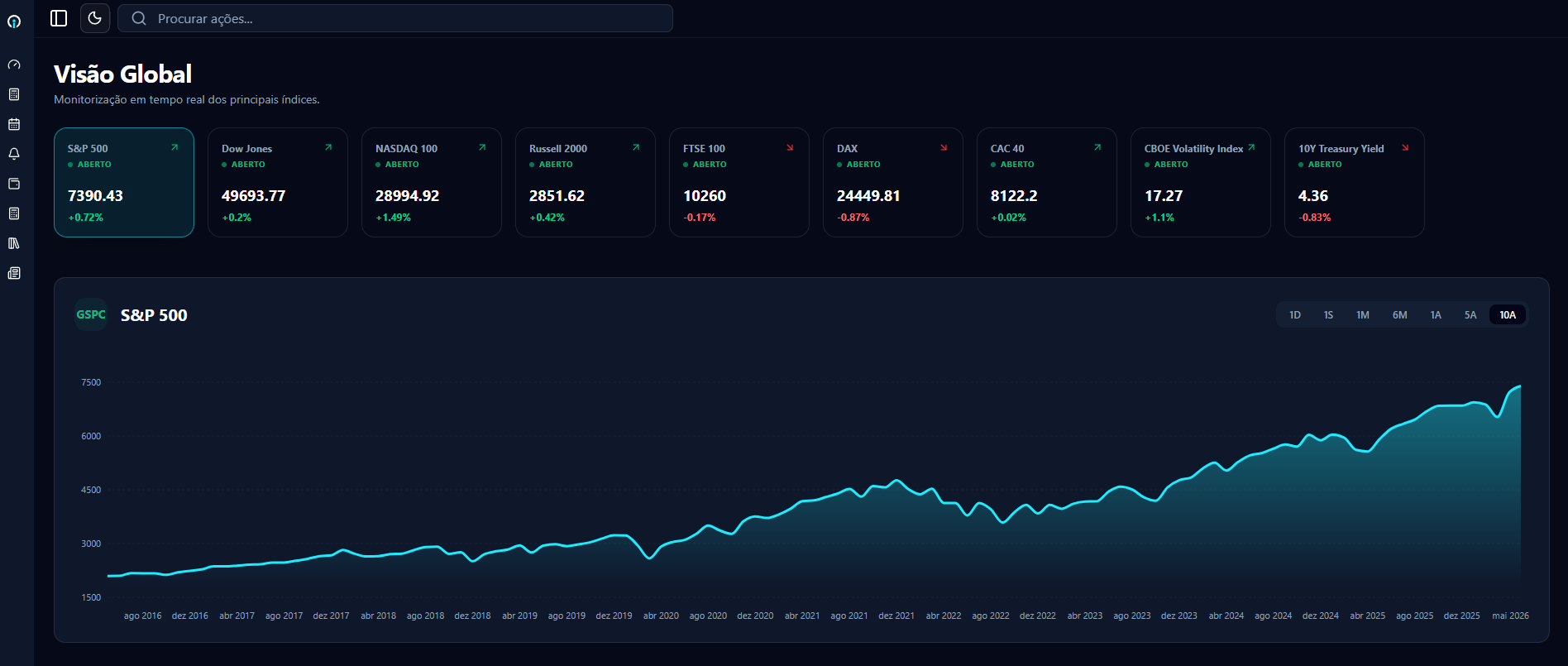1568x666 pixels.
Task: Click the S&P 500 value 7390.43
Action: [95, 196]
